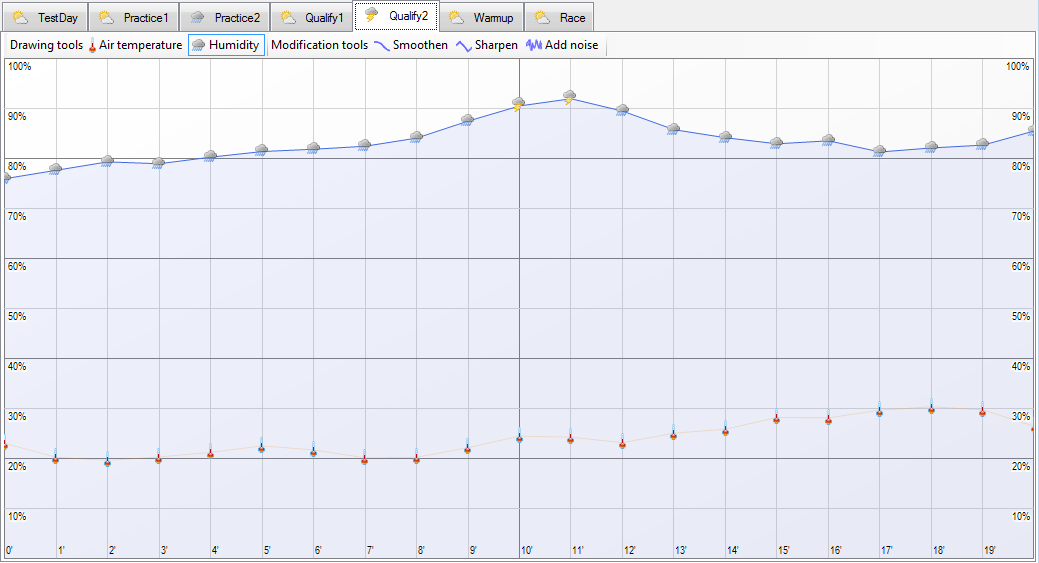Click the temperature thermometer point at 2'
Screen dimensions: 1039x563
tap(107, 459)
